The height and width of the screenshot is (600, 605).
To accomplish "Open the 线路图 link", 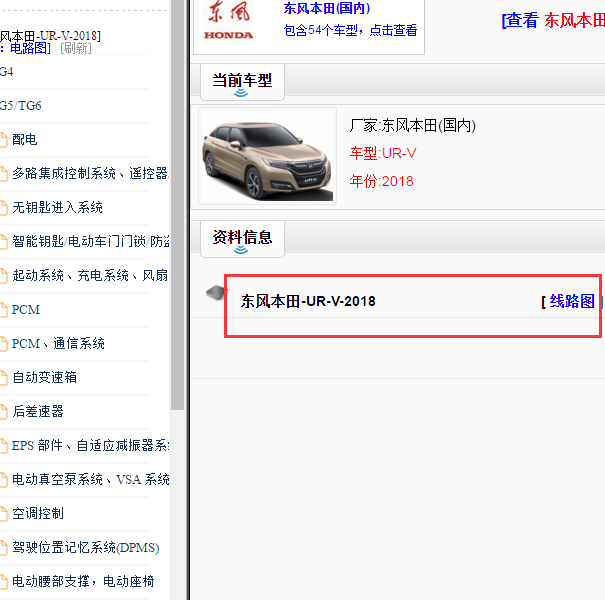I will coord(572,301).
